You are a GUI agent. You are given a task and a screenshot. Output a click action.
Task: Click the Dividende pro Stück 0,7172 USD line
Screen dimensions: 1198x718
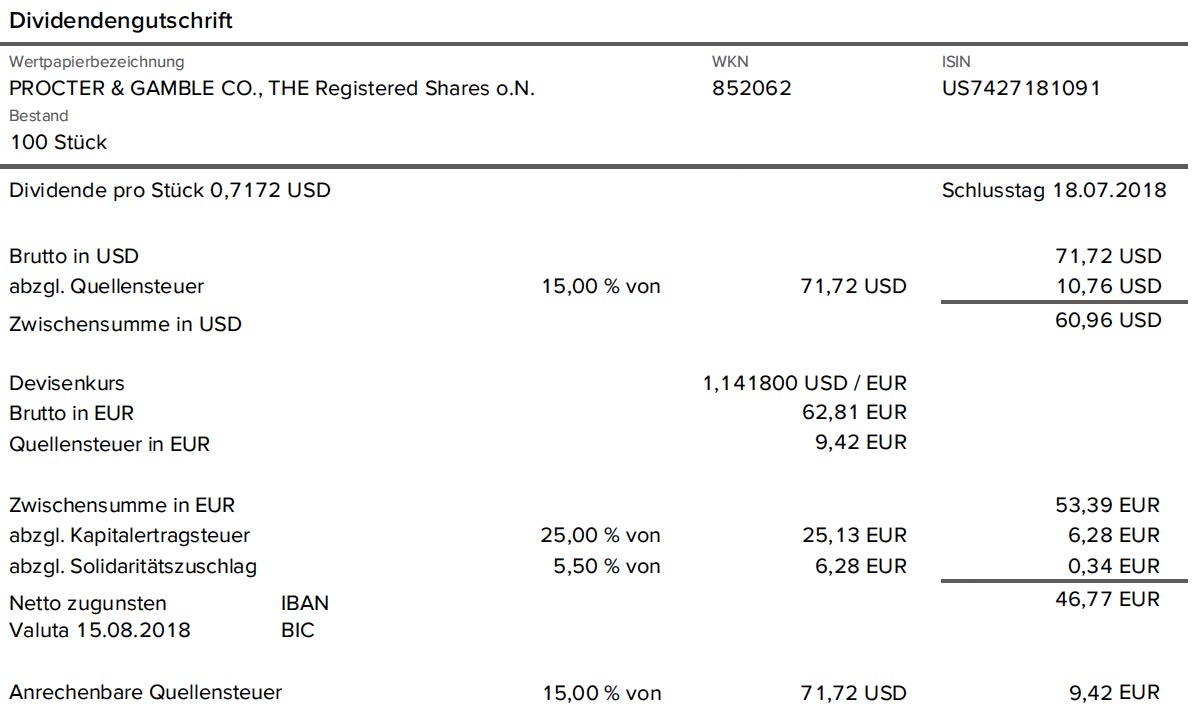(x=170, y=190)
